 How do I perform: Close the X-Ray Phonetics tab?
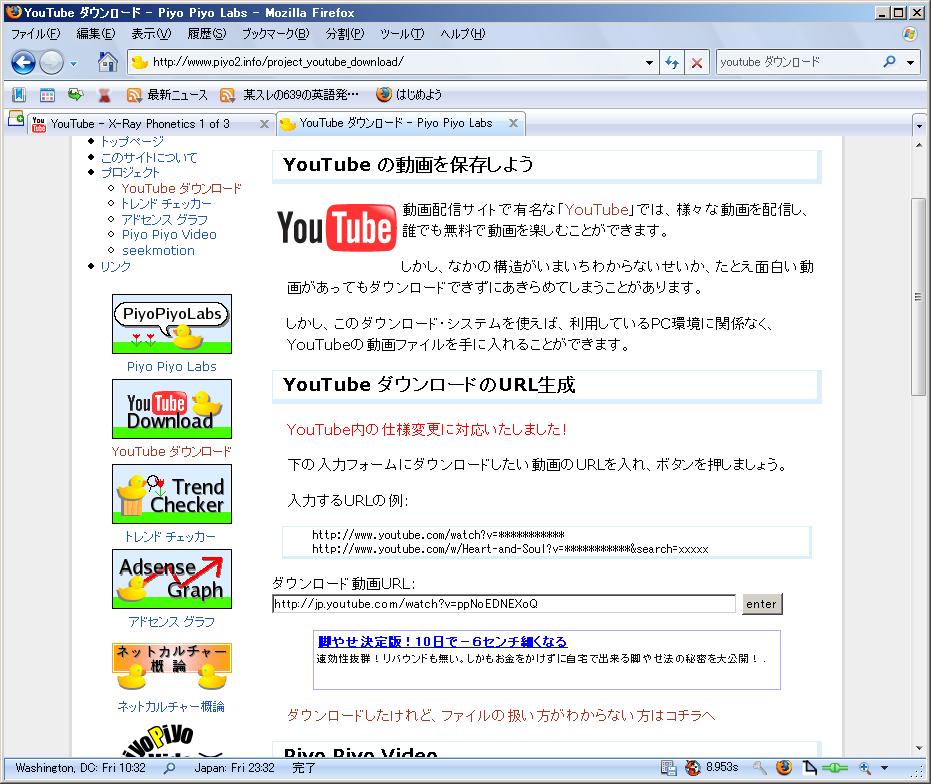[264, 124]
